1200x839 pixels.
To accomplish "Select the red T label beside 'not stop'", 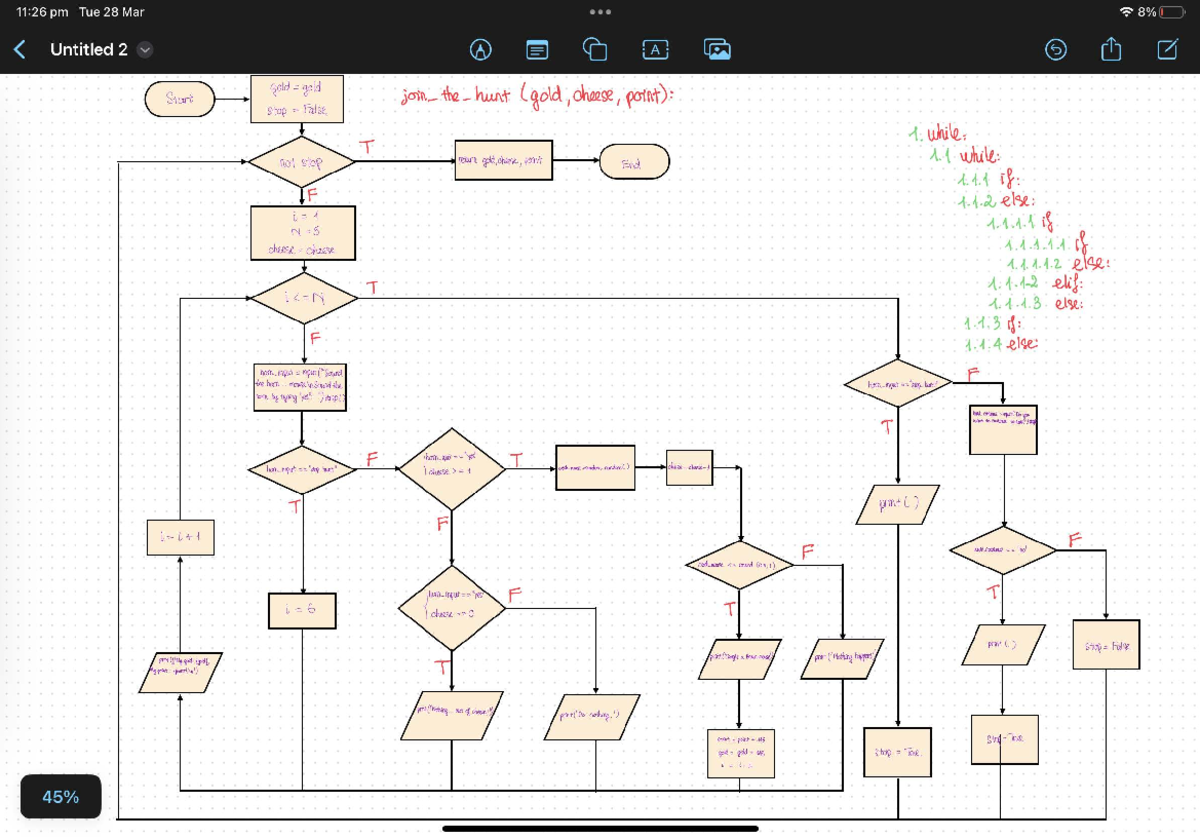I will 368,147.
